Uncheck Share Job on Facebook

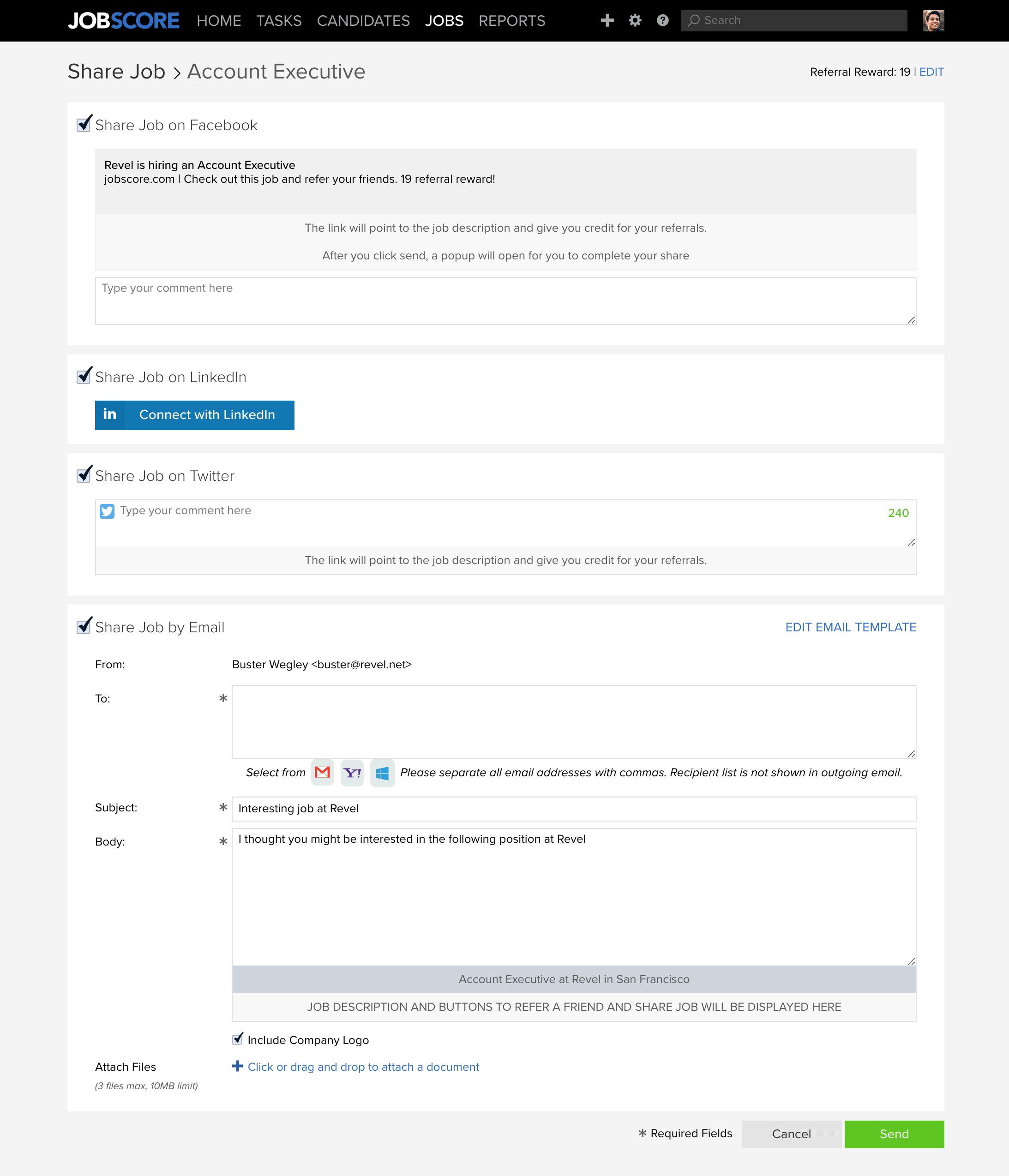tap(84, 124)
